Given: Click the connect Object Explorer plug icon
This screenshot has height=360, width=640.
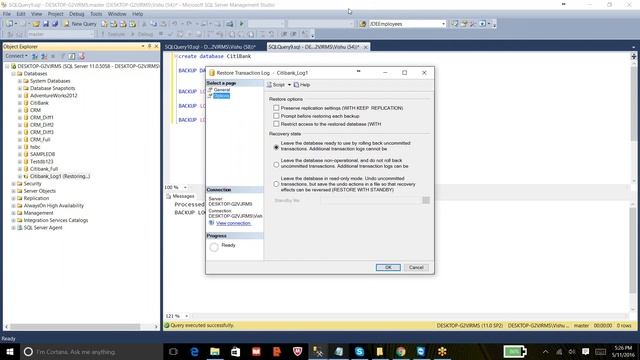Looking at the screenshot, I should pyautogui.click(x=35, y=56).
